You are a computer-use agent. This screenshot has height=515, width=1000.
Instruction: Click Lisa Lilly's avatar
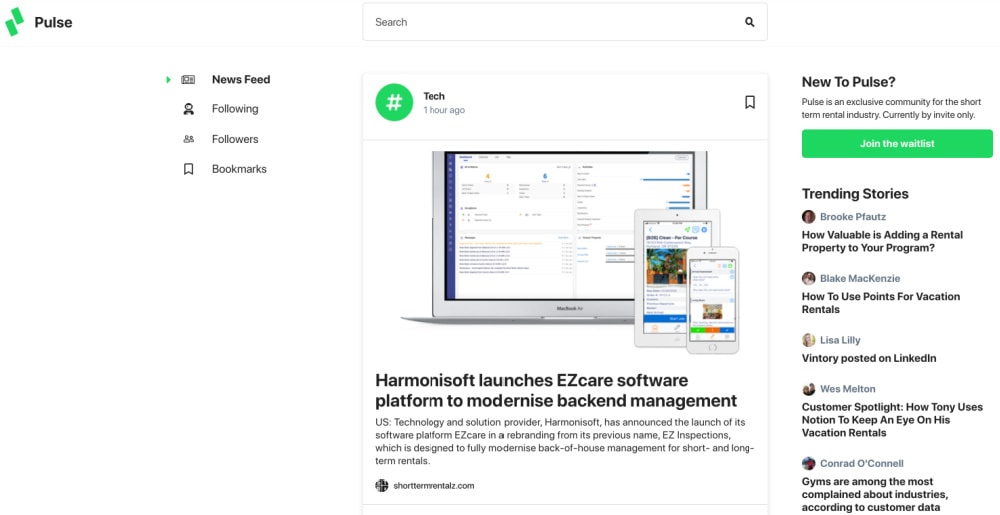[809, 340]
